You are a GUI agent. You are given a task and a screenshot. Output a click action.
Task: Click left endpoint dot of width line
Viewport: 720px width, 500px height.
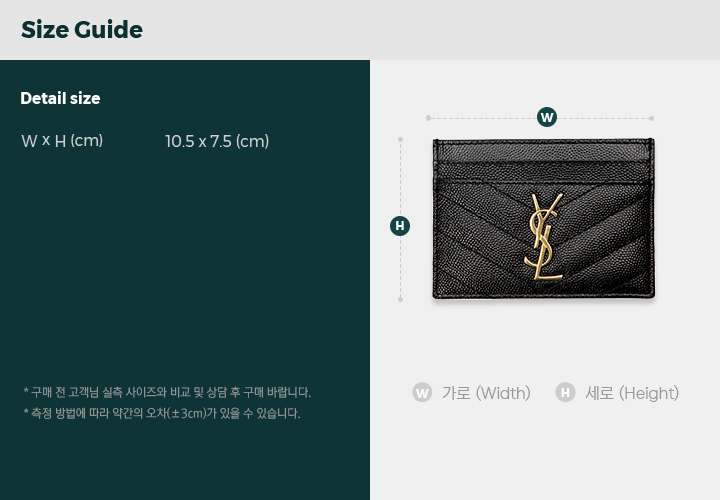tap(428, 118)
